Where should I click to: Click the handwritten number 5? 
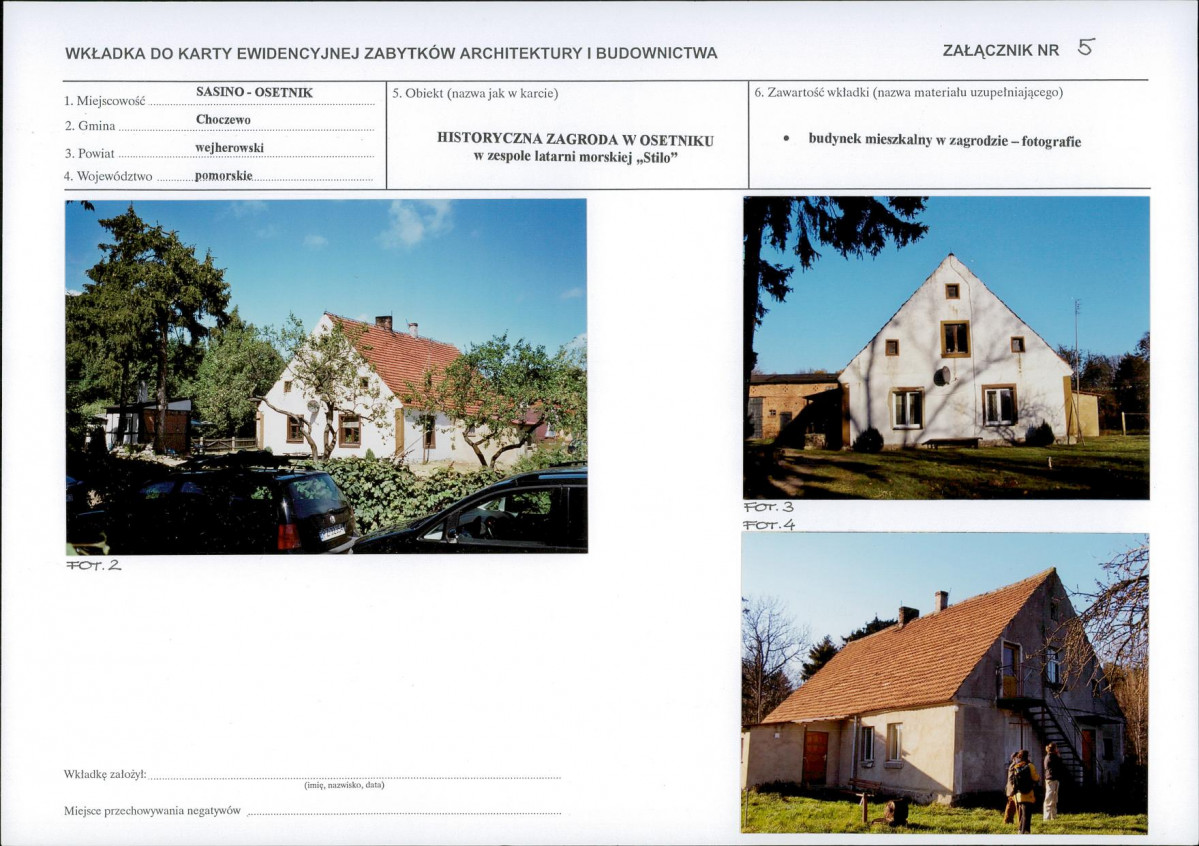click(x=1086, y=47)
